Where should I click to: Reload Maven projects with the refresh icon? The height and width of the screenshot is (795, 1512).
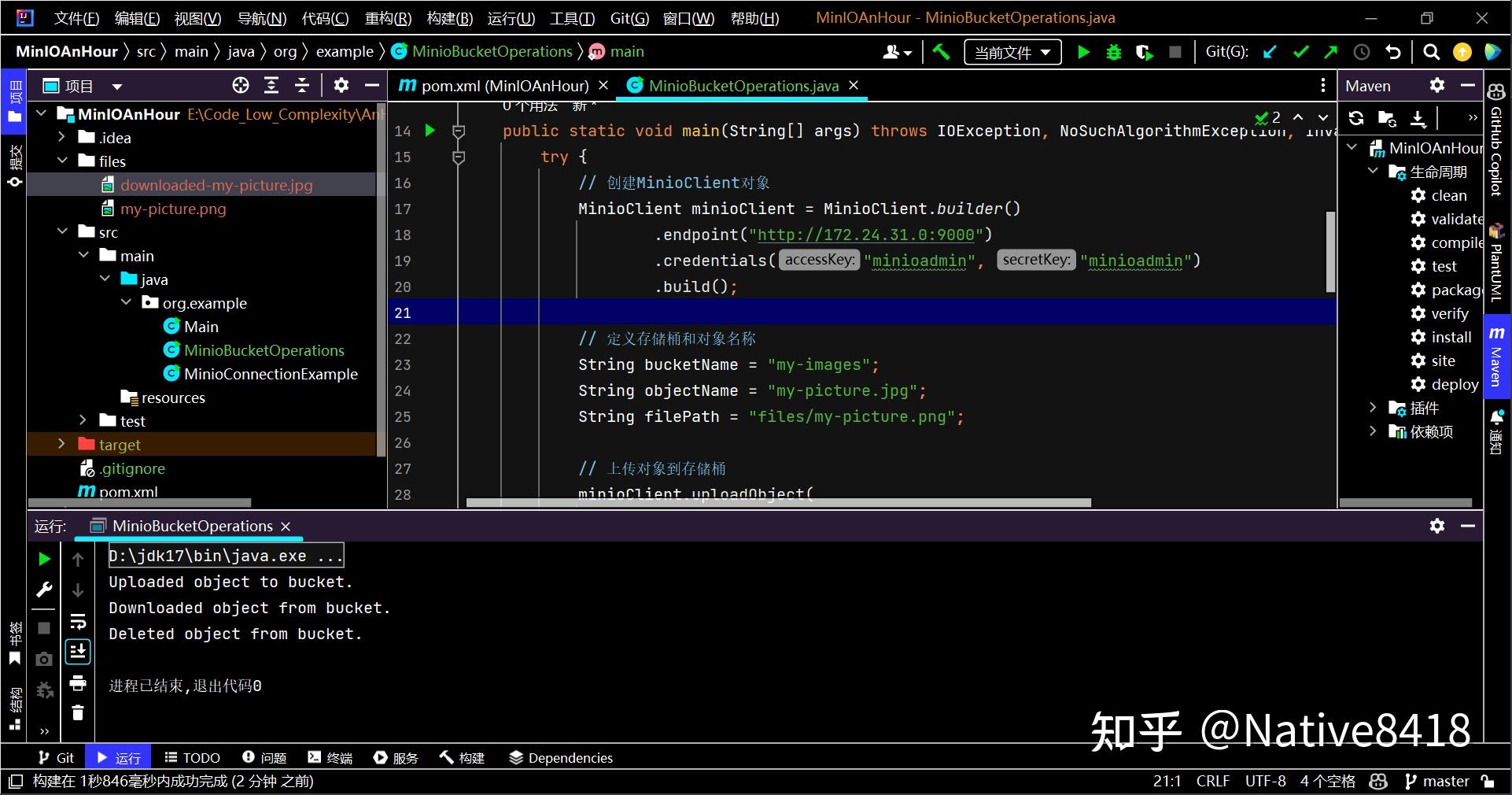click(1356, 118)
